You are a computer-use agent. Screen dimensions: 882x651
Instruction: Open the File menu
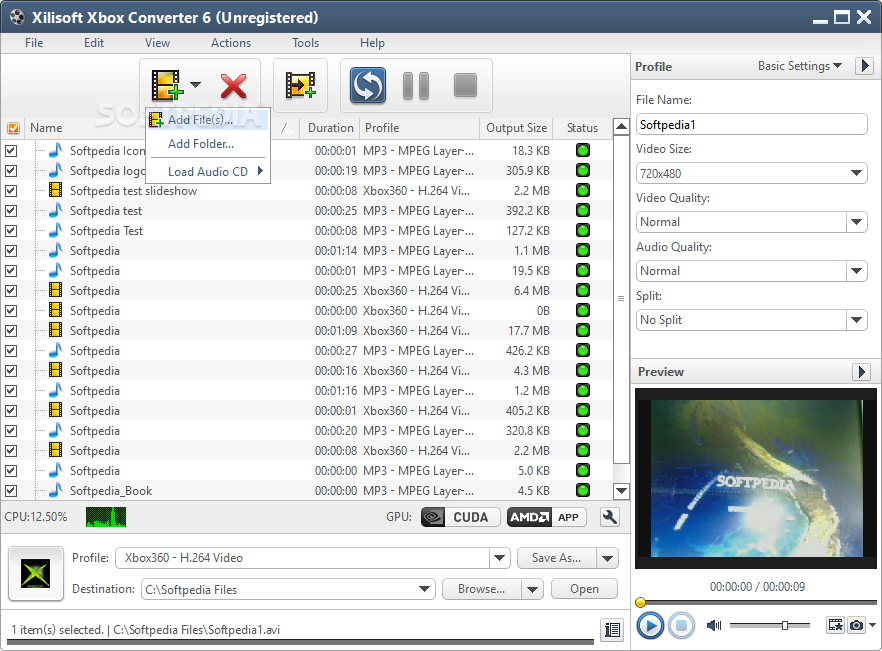pos(34,43)
